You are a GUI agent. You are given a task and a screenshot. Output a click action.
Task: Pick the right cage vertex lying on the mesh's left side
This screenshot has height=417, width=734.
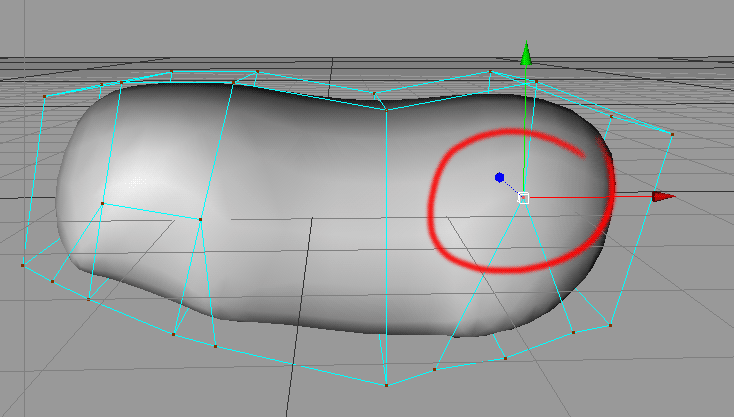tap(200, 218)
